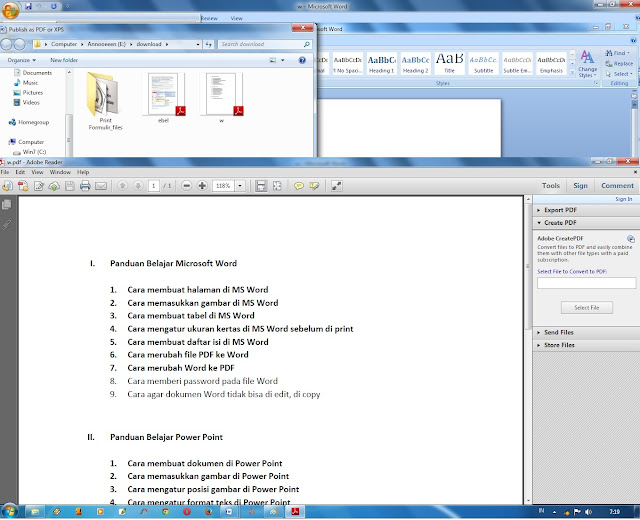
Task: Open the Review tab in Word
Action: click(x=209, y=18)
